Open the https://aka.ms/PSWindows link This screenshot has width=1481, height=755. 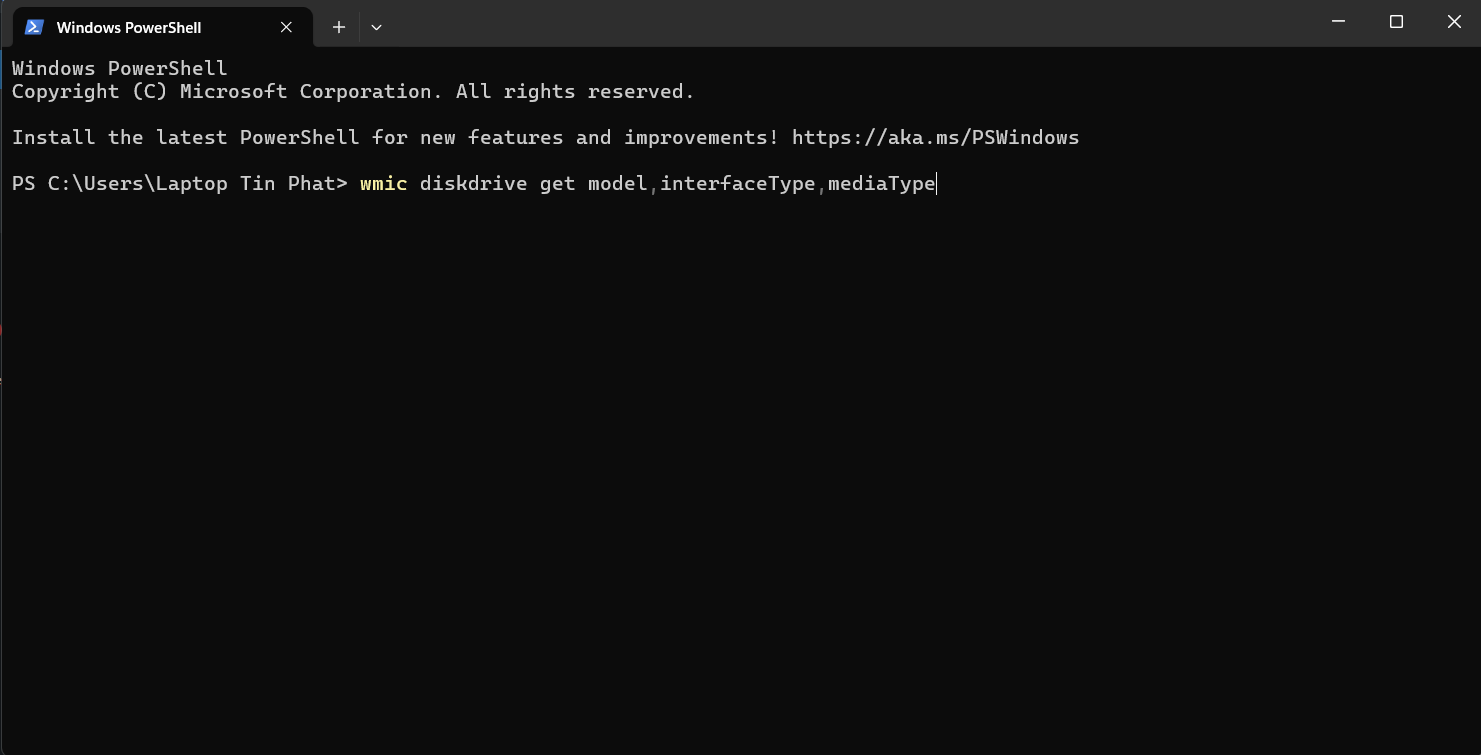(935, 137)
